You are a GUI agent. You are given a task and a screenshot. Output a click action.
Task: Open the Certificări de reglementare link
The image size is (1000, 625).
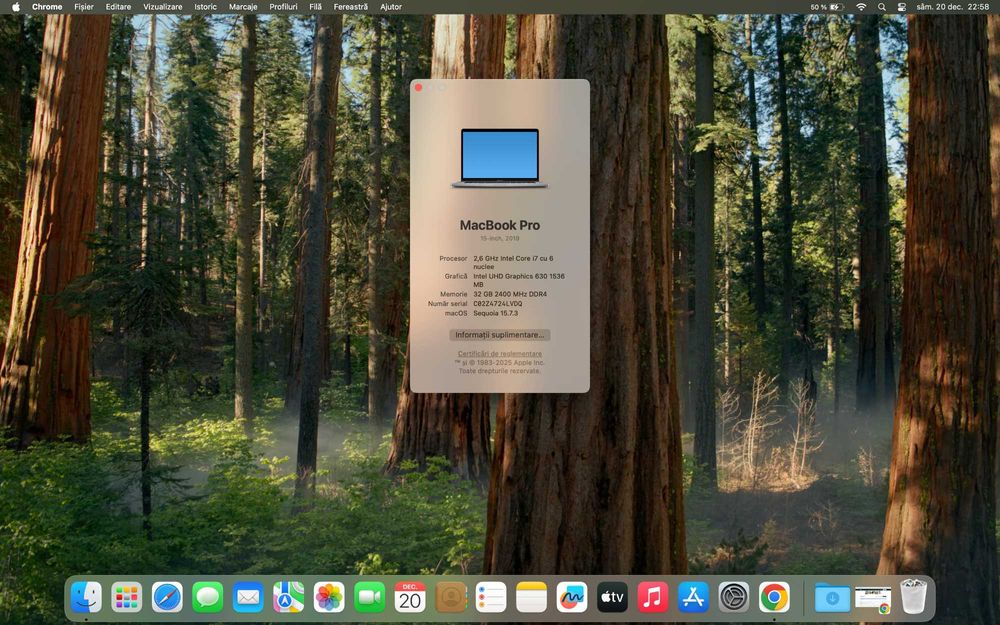click(x=499, y=354)
